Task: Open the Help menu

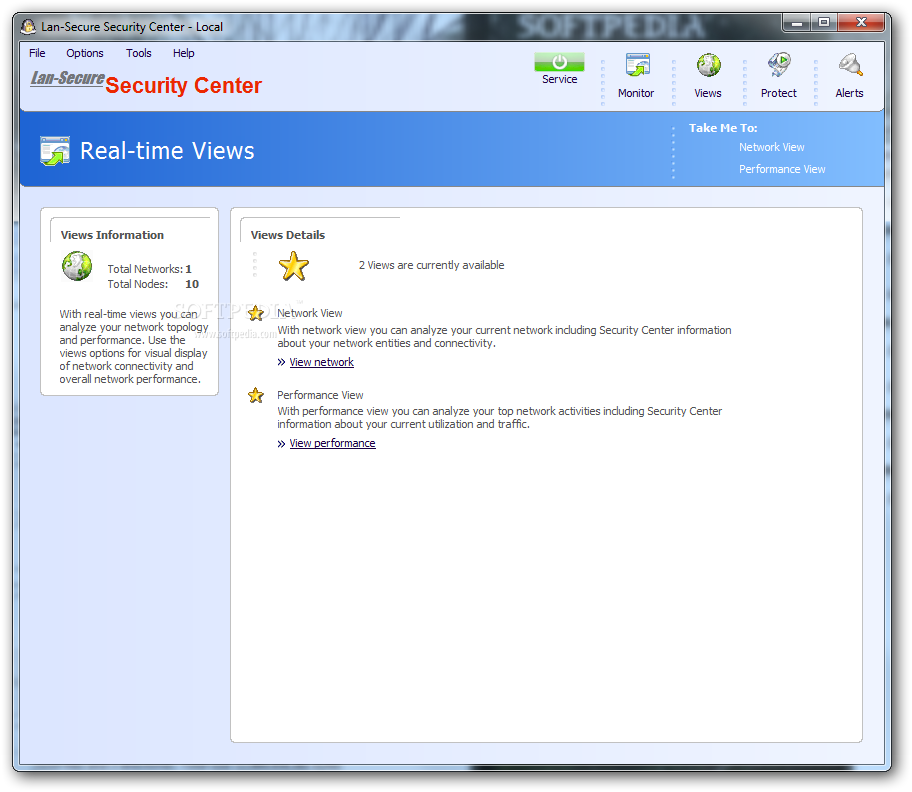Action: pos(183,53)
